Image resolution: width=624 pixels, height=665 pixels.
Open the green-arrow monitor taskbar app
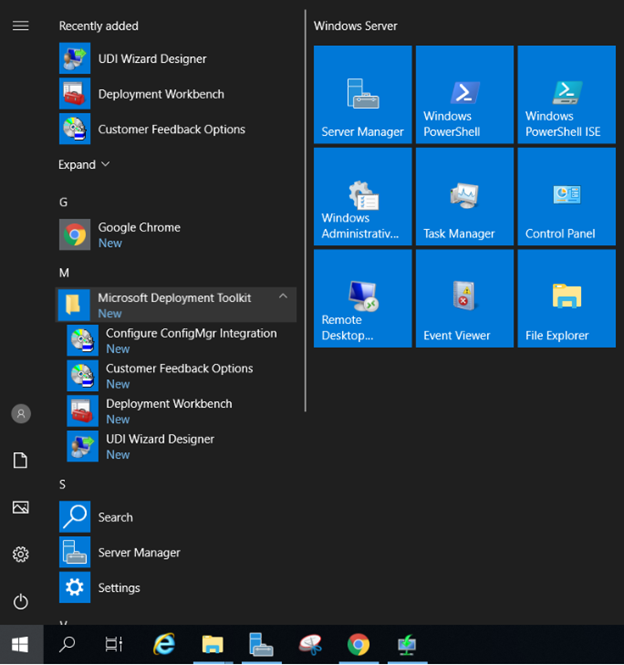(407, 645)
